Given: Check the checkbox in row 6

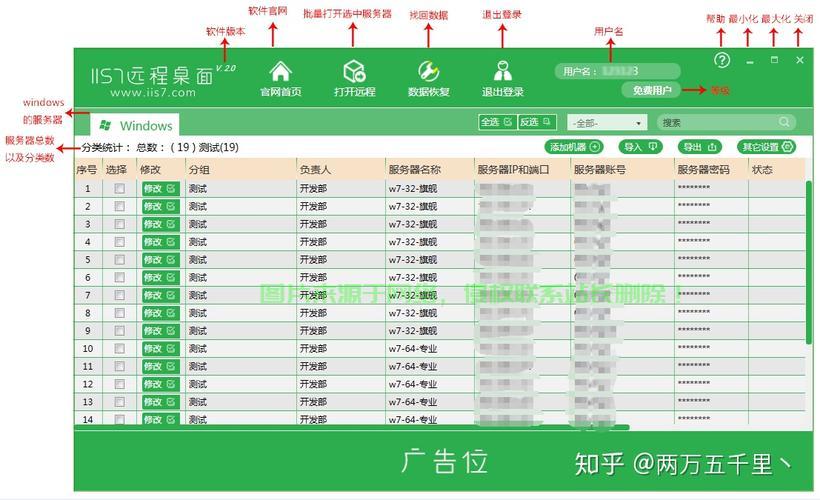Looking at the screenshot, I should (x=119, y=277).
